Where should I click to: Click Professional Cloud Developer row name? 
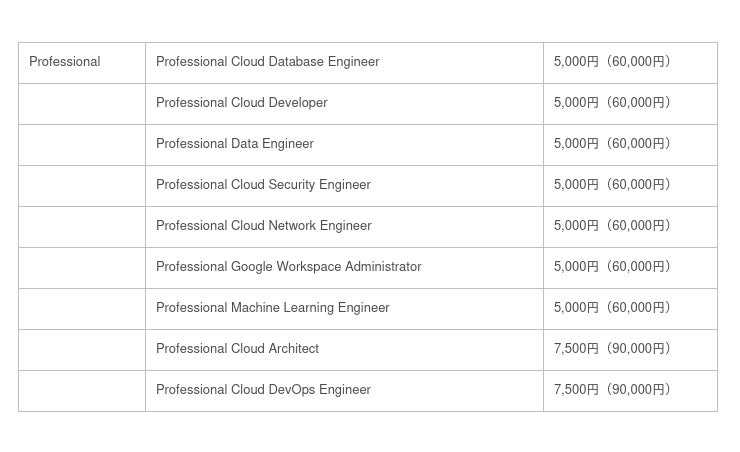242,103
